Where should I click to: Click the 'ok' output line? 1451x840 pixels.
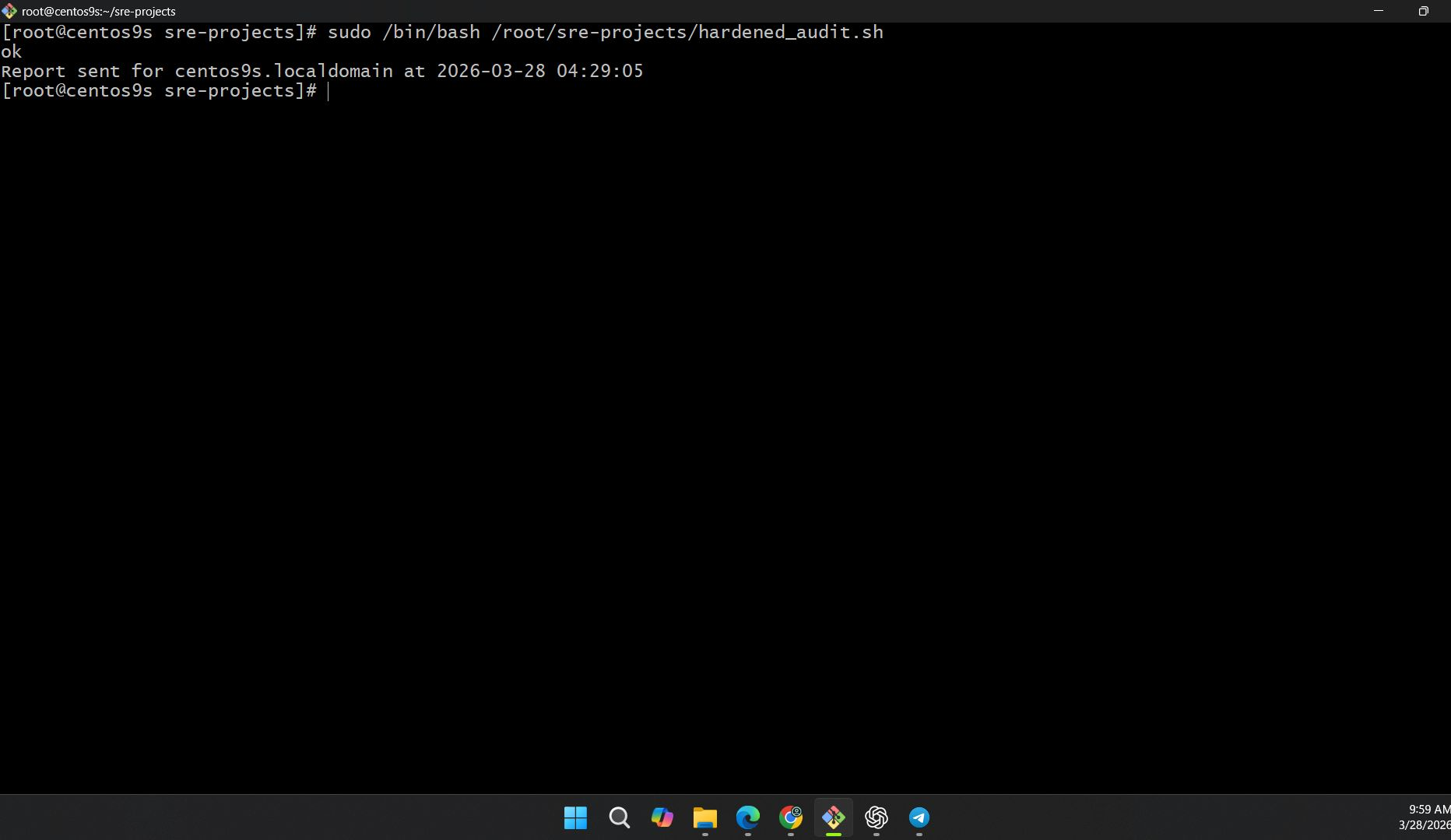tap(12, 52)
